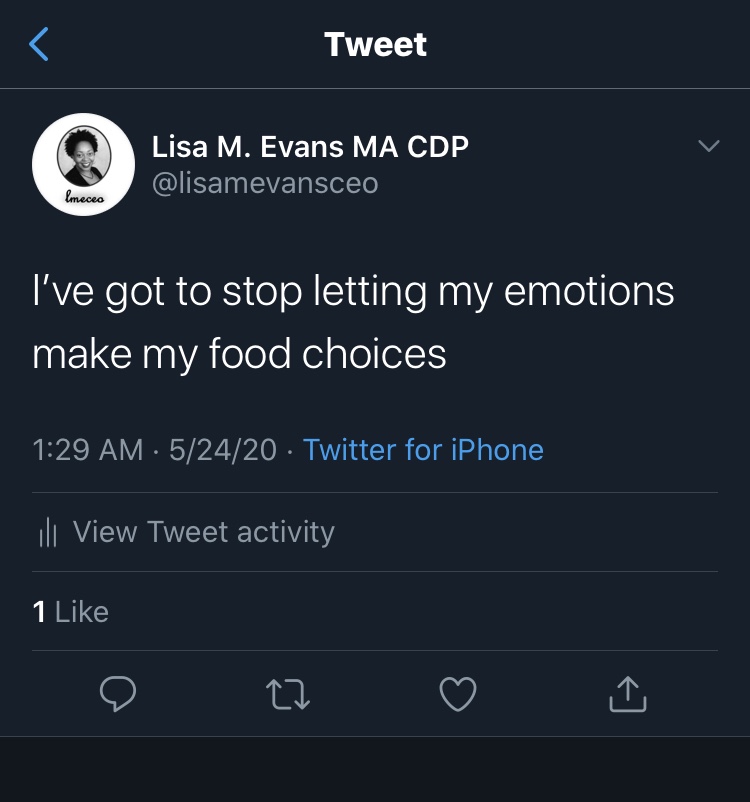Open Lisa M. Evans profile picture
The width and height of the screenshot is (750, 802).
pyautogui.click(x=83, y=155)
